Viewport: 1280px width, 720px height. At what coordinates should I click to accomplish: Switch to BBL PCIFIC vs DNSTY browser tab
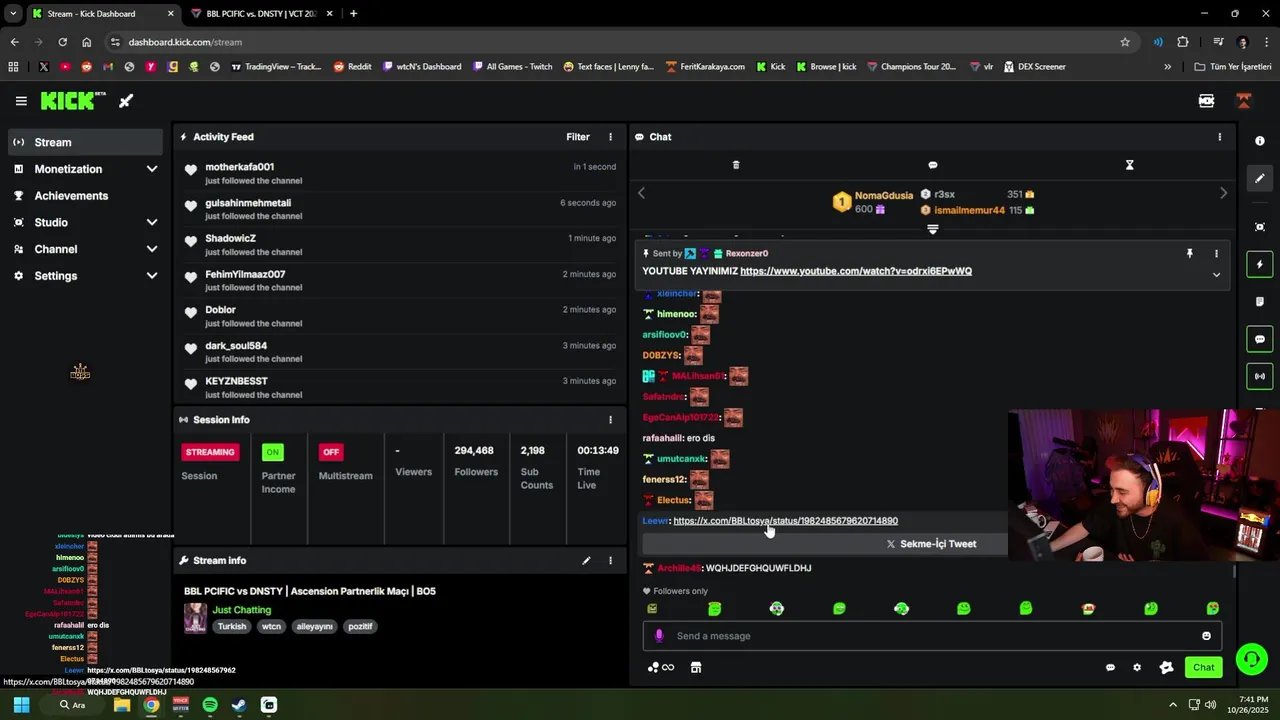click(x=261, y=13)
